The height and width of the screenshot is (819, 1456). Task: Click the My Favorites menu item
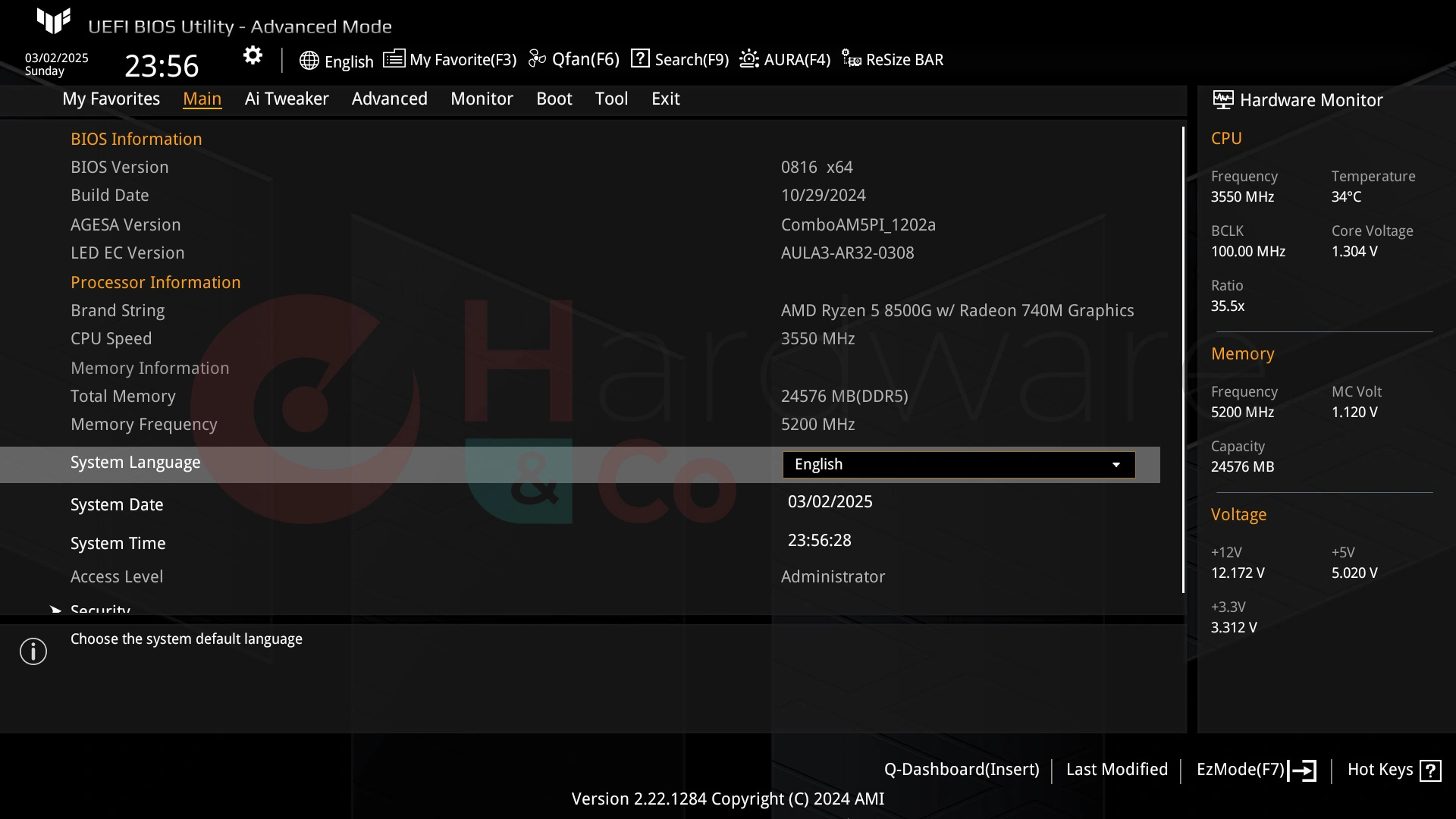coord(111,98)
